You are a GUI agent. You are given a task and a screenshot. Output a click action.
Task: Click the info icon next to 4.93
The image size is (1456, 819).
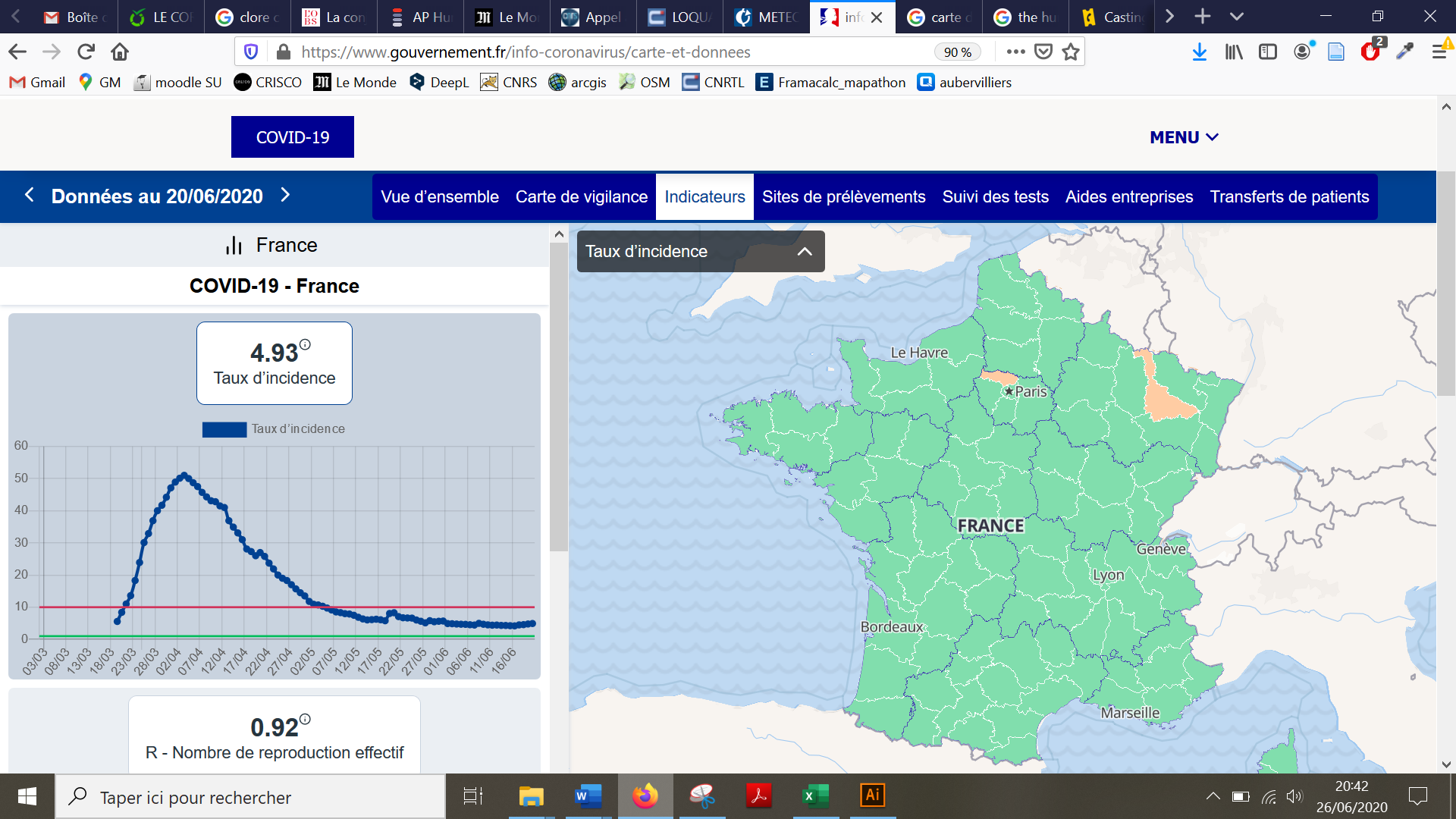coord(305,344)
